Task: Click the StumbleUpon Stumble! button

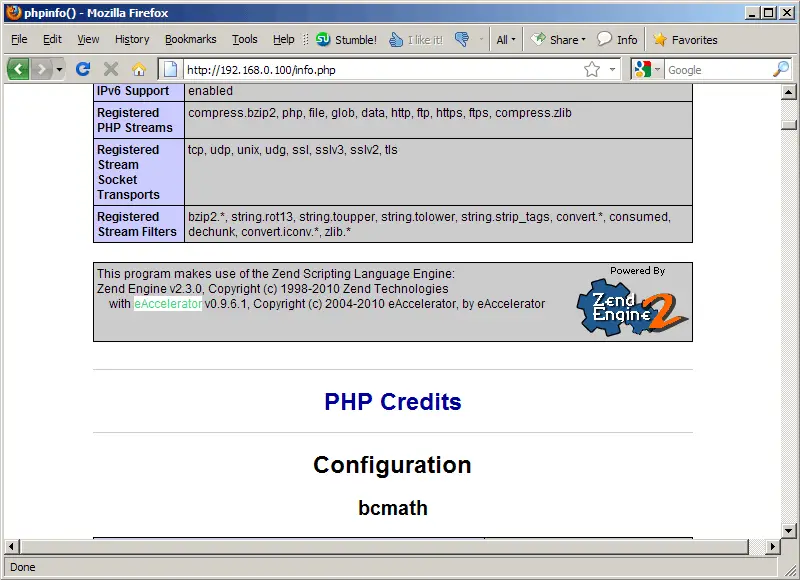Action: pos(346,39)
